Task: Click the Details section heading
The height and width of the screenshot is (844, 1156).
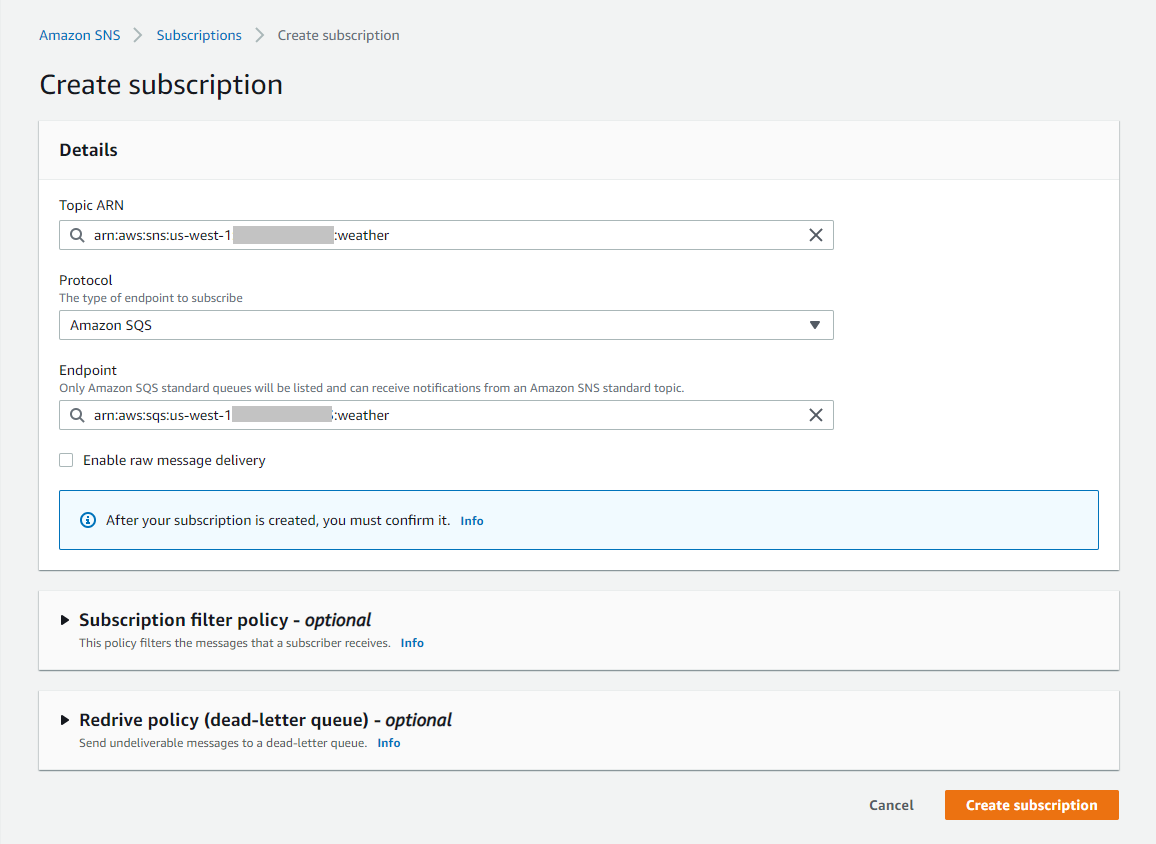Action: click(88, 150)
